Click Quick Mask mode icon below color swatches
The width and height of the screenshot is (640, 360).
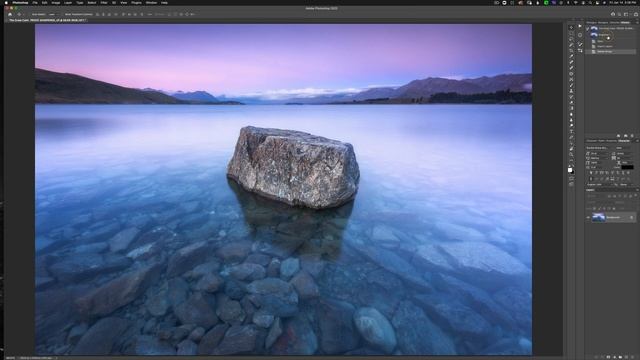point(571,178)
